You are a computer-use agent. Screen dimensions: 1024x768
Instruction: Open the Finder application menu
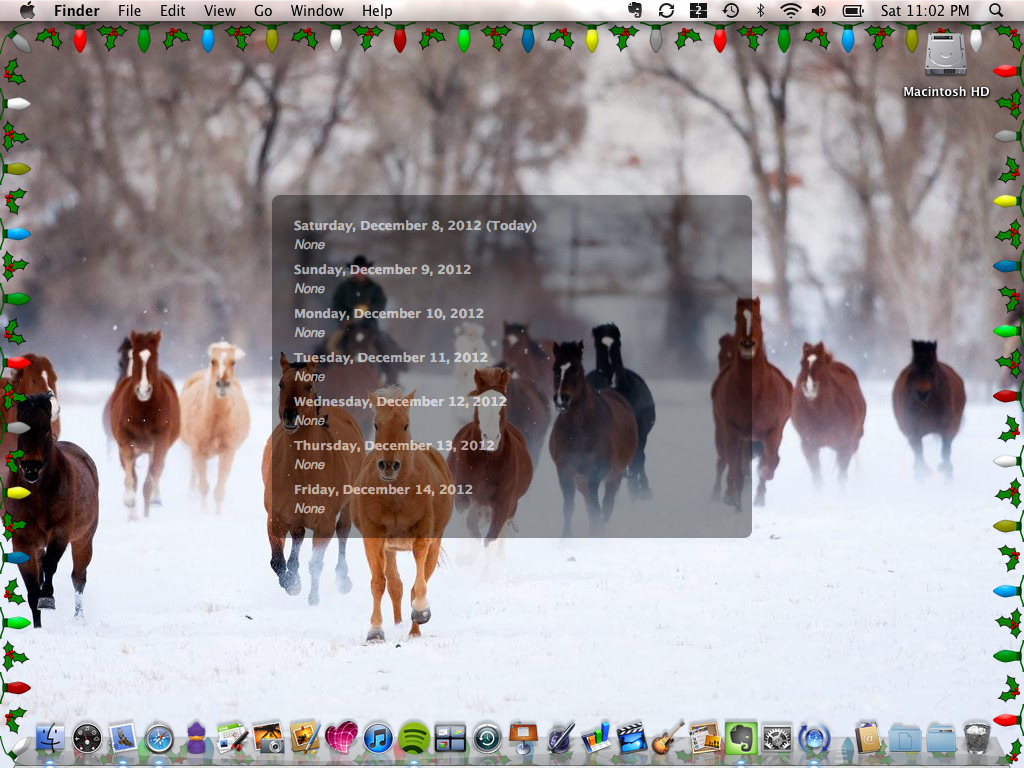76,10
